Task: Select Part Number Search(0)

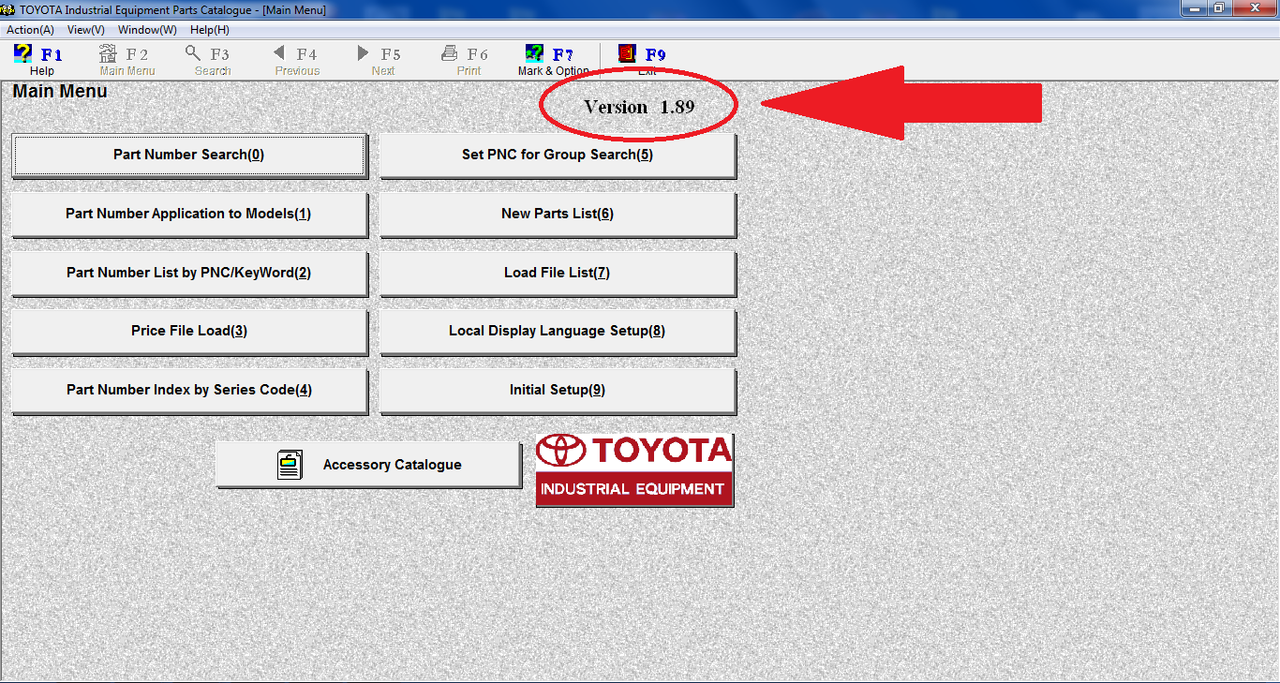Action: [189, 155]
